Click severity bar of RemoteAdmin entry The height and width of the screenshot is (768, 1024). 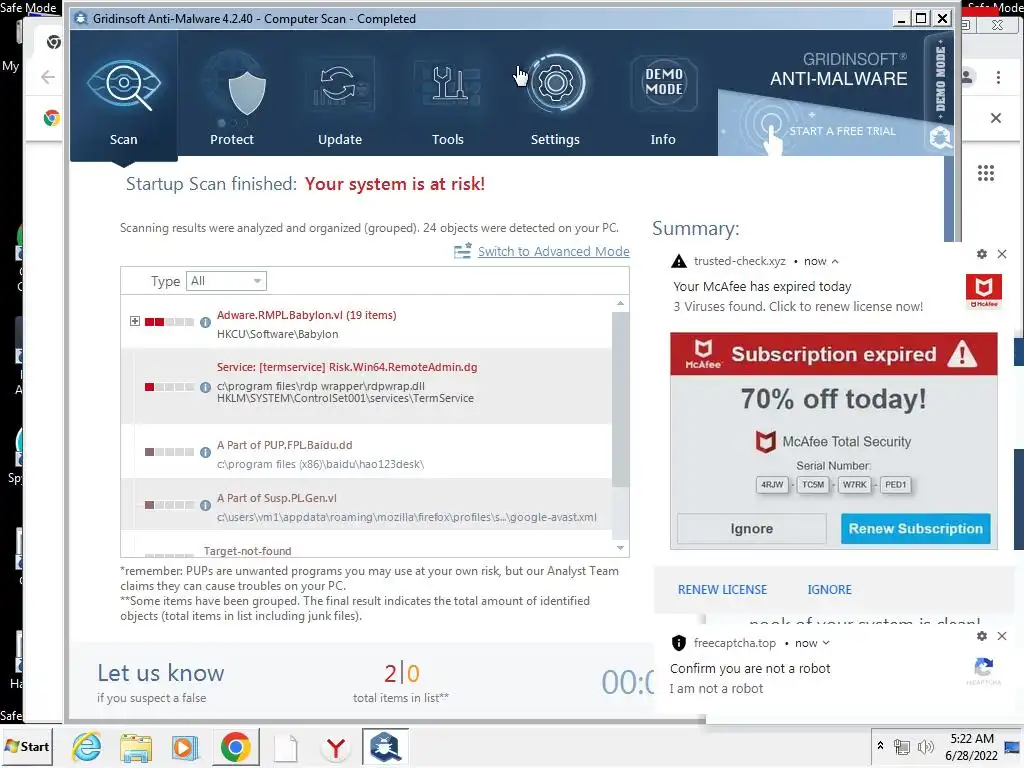(x=169, y=387)
